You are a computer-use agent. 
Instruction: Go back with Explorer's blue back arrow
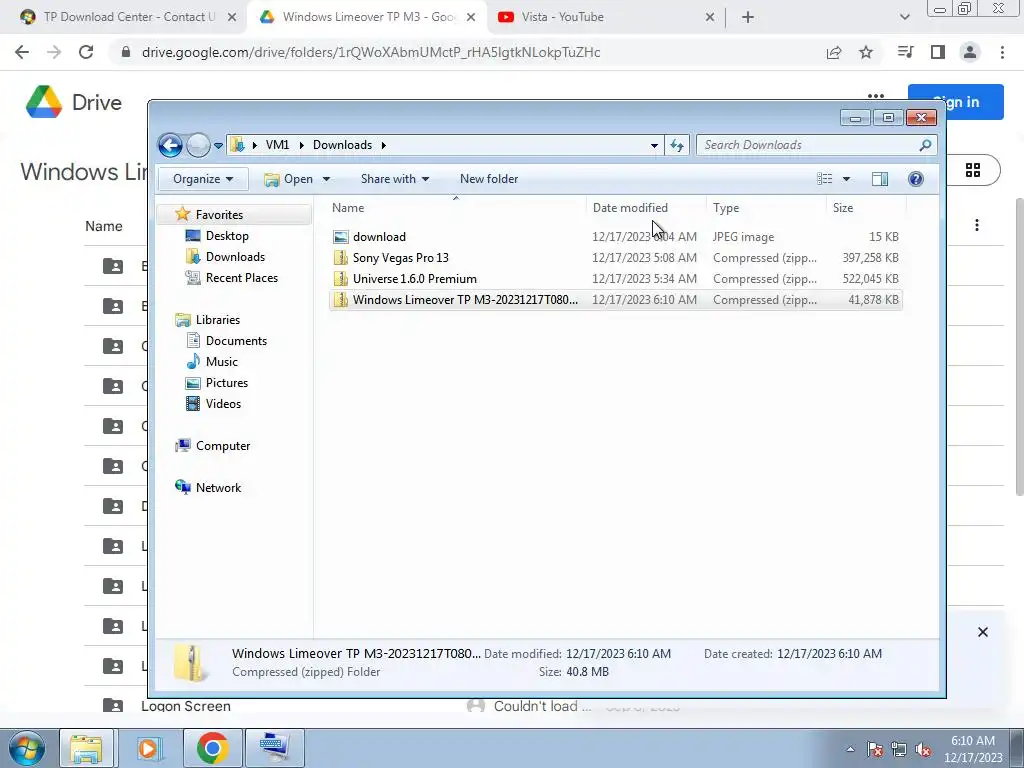pyautogui.click(x=170, y=145)
